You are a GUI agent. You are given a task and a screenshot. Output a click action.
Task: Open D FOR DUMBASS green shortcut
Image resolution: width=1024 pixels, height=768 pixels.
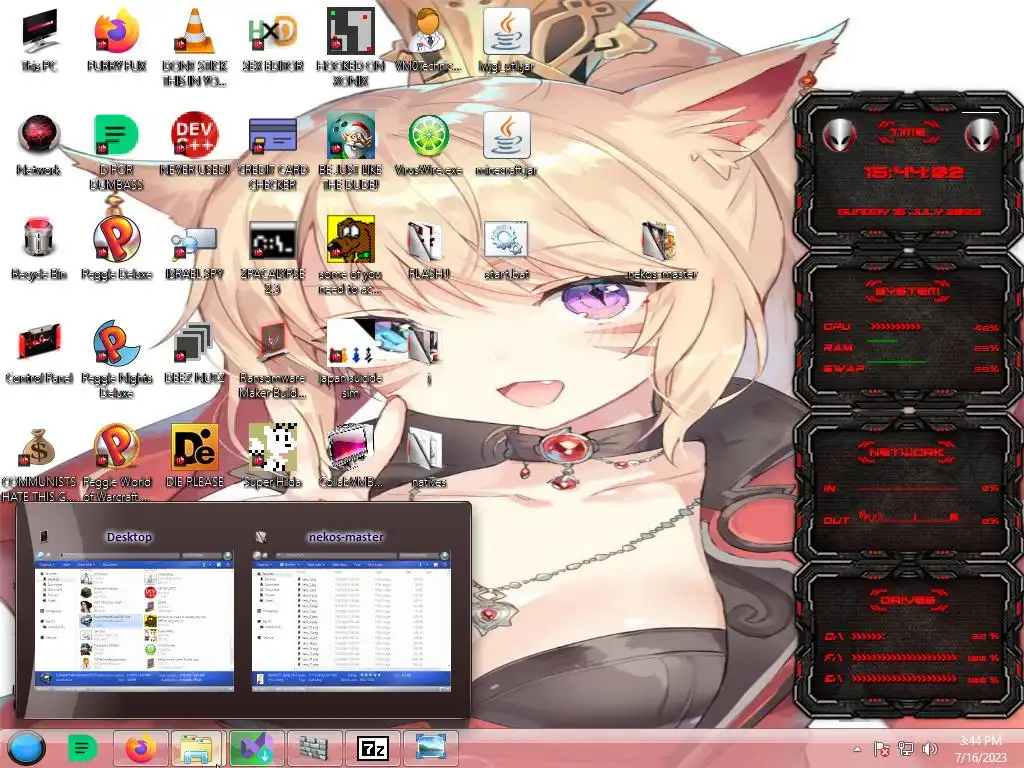[116, 152]
